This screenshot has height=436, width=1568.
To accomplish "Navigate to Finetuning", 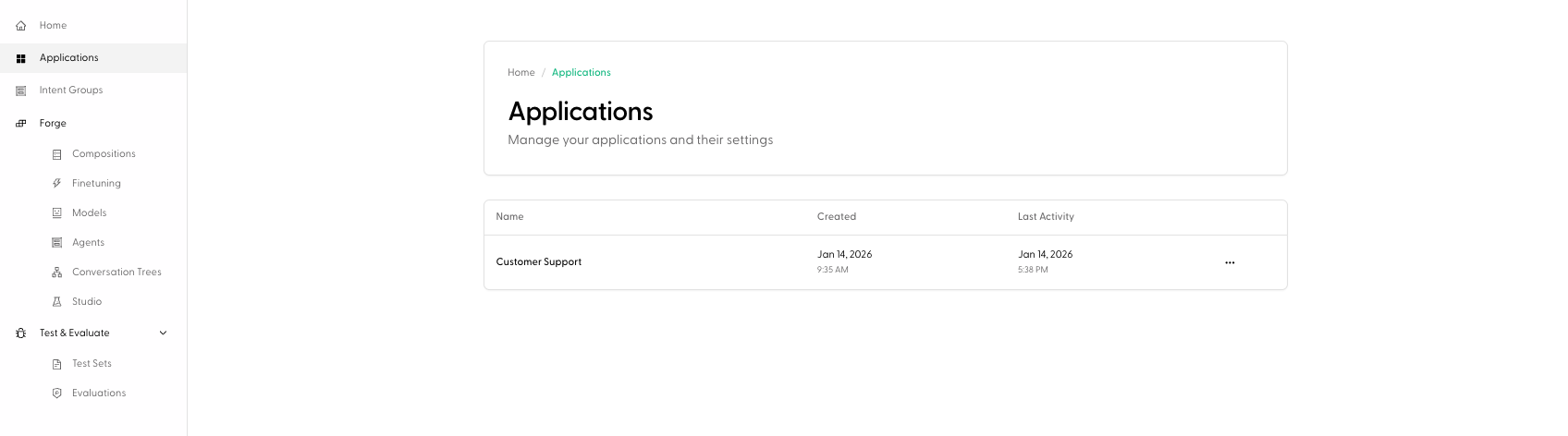I will click(x=96, y=184).
